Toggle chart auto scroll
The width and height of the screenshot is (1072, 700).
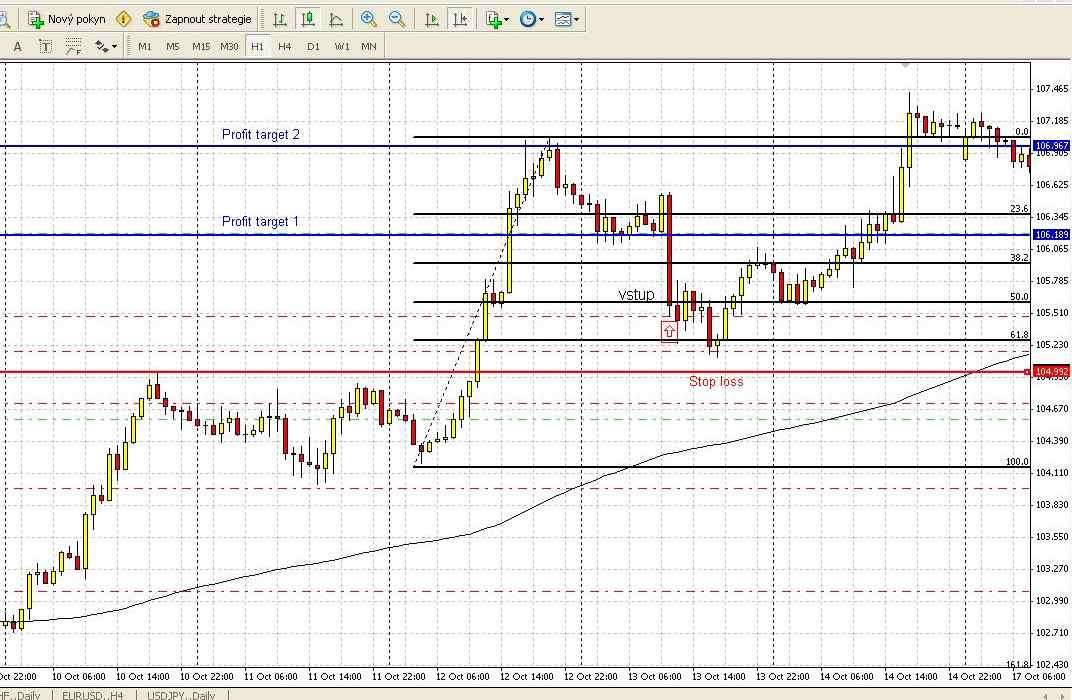(431, 19)
